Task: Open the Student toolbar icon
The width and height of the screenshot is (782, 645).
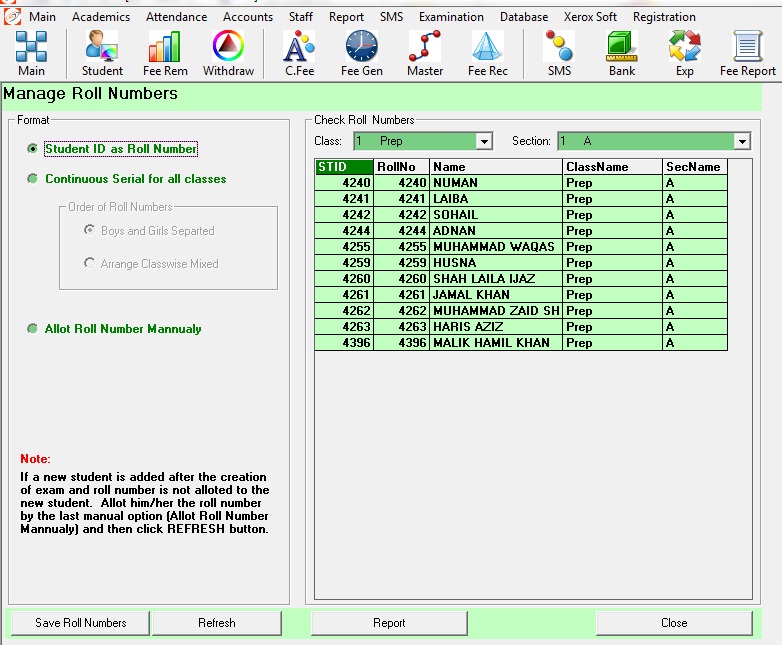Action: (x=102, y=52)
